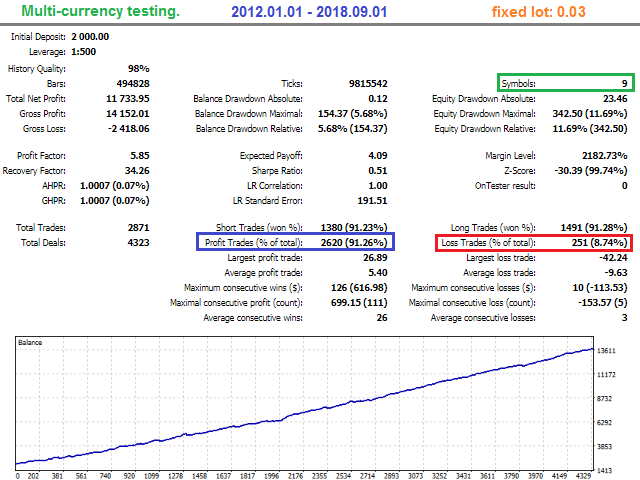Click Maximal consecutive loss value -153.57 (5)
Screen dimensions: 640x480
click(x=603, y=303)
